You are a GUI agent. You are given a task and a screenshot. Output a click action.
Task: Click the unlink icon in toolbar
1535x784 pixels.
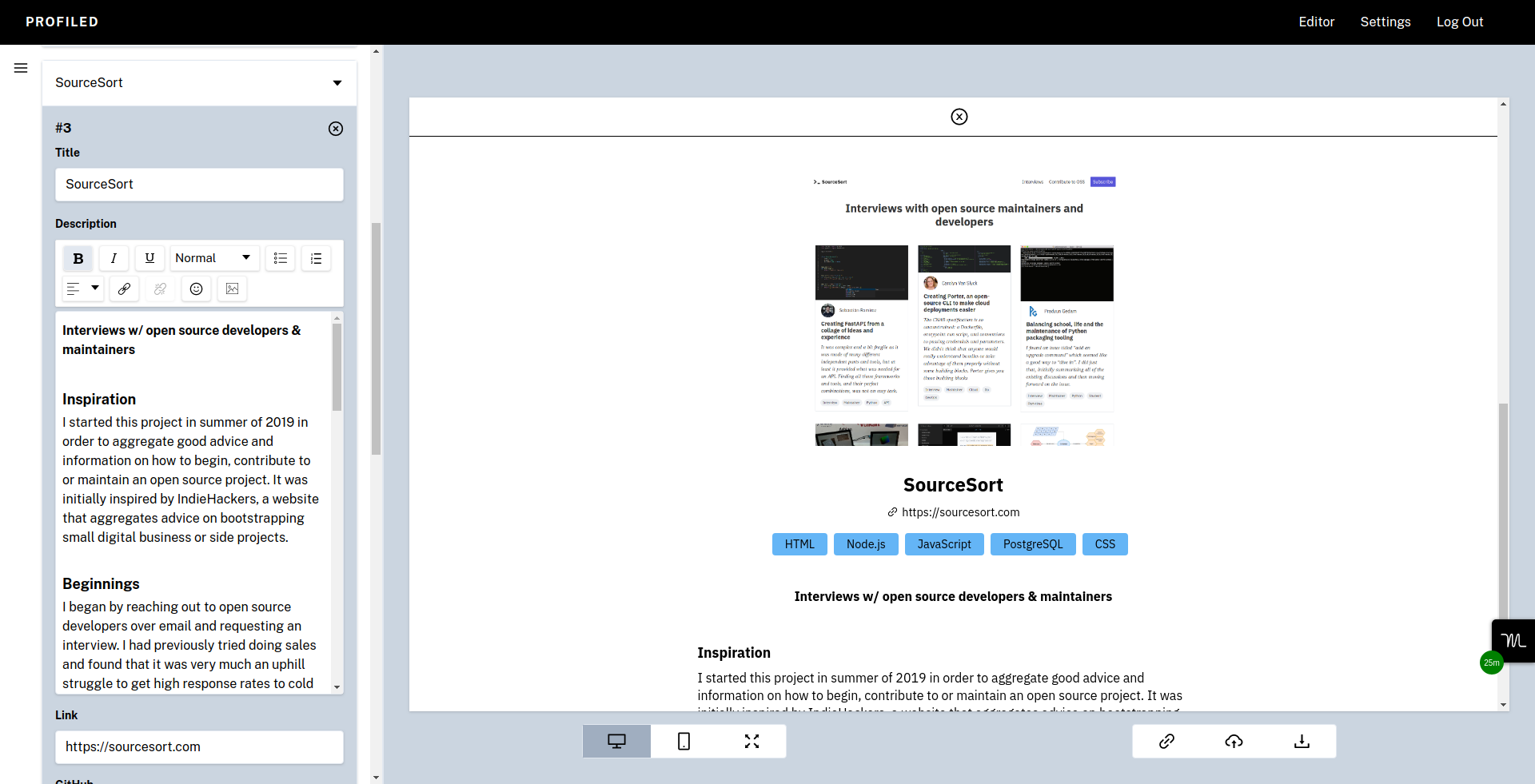[160, 289]
